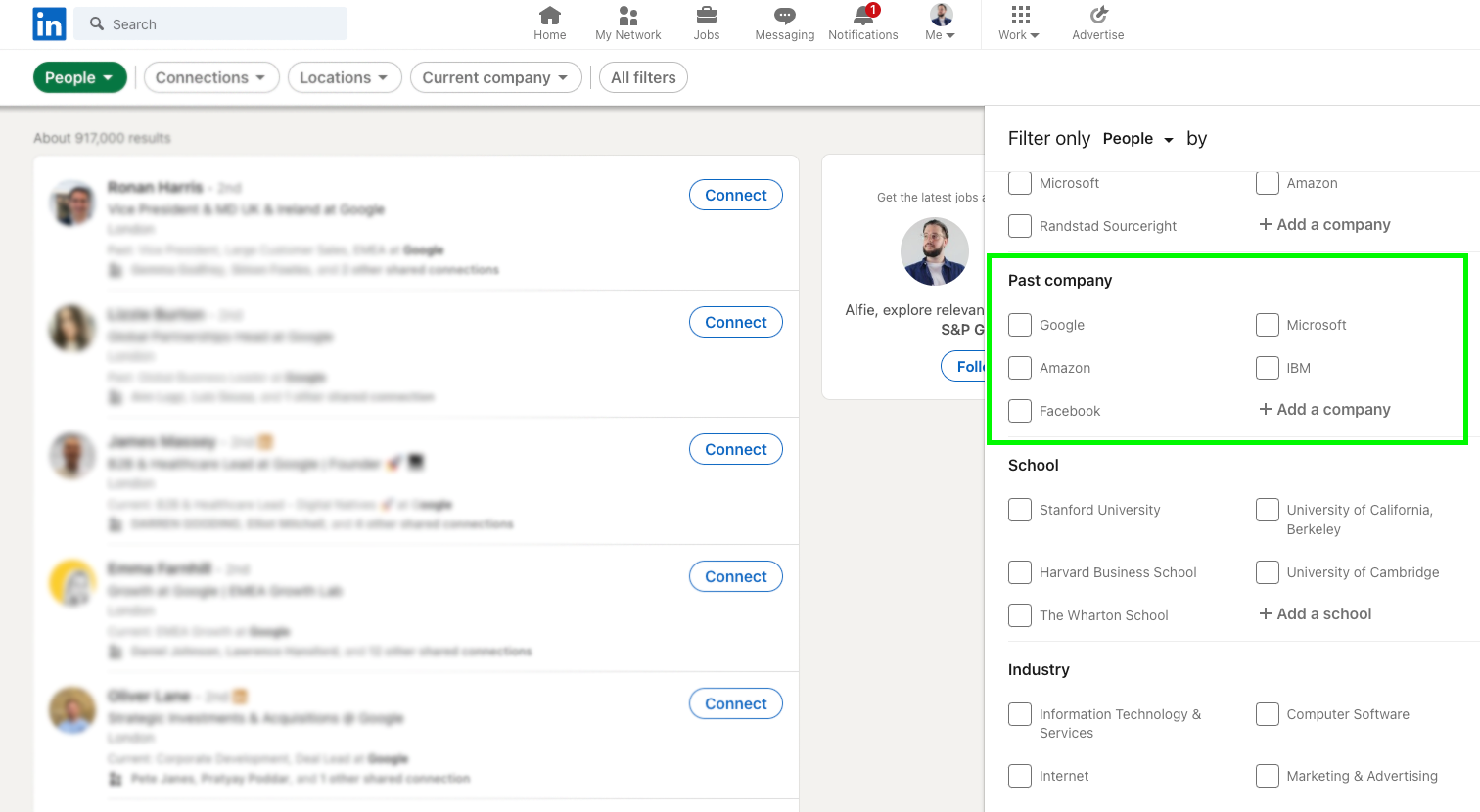Expand the Current company filter

pos(495,76)
